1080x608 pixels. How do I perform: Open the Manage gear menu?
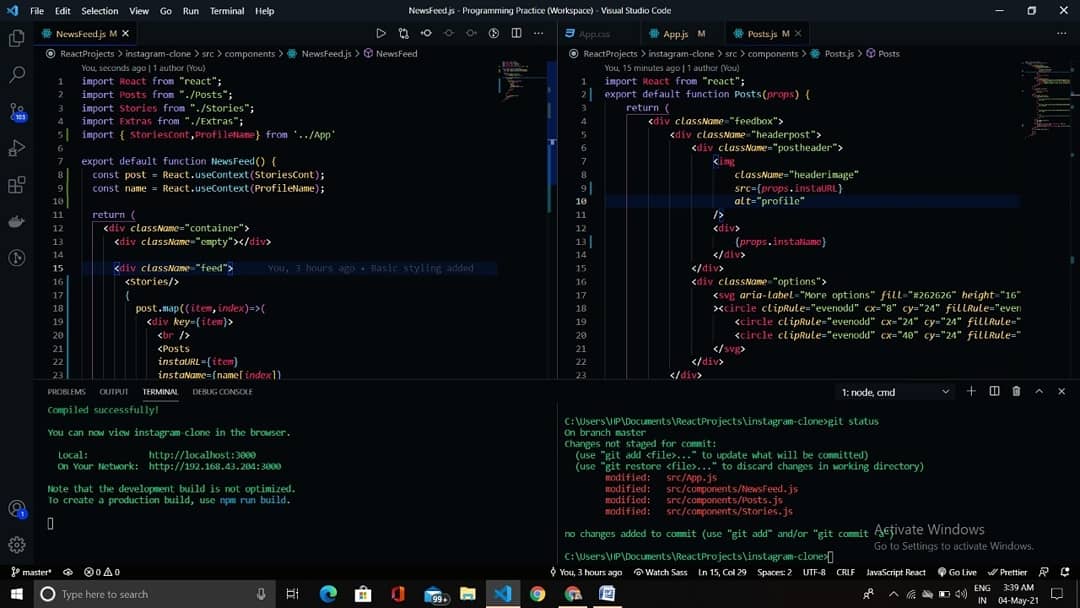17,545
